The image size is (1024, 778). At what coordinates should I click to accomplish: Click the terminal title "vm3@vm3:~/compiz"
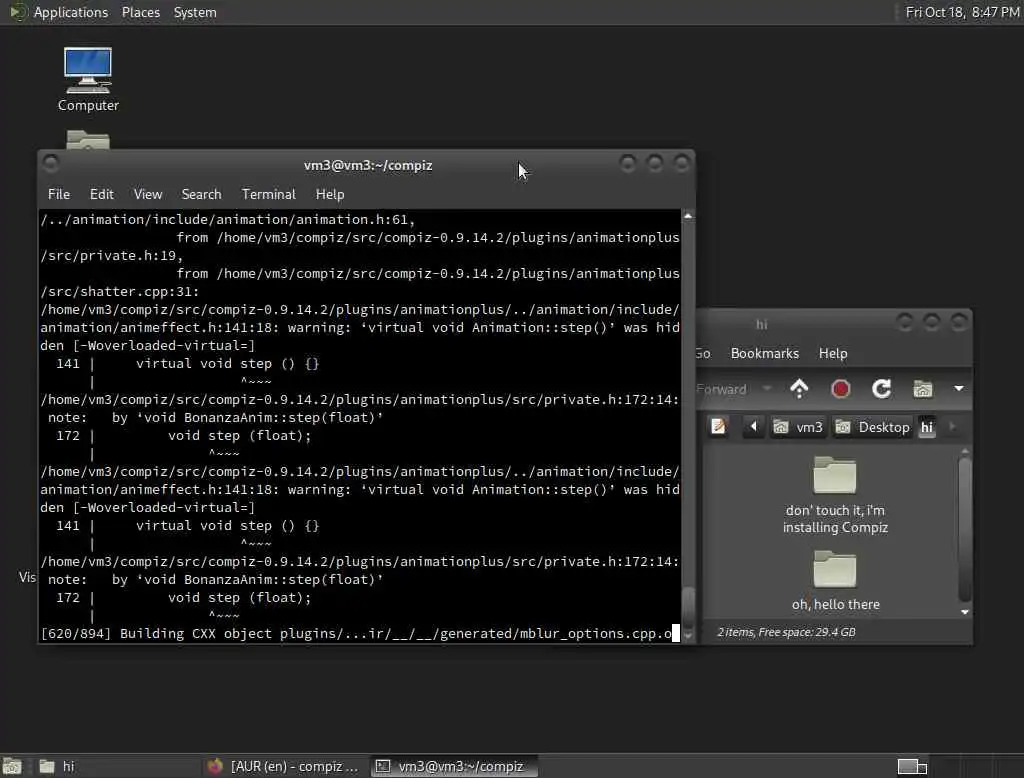[x=368, y=165]
